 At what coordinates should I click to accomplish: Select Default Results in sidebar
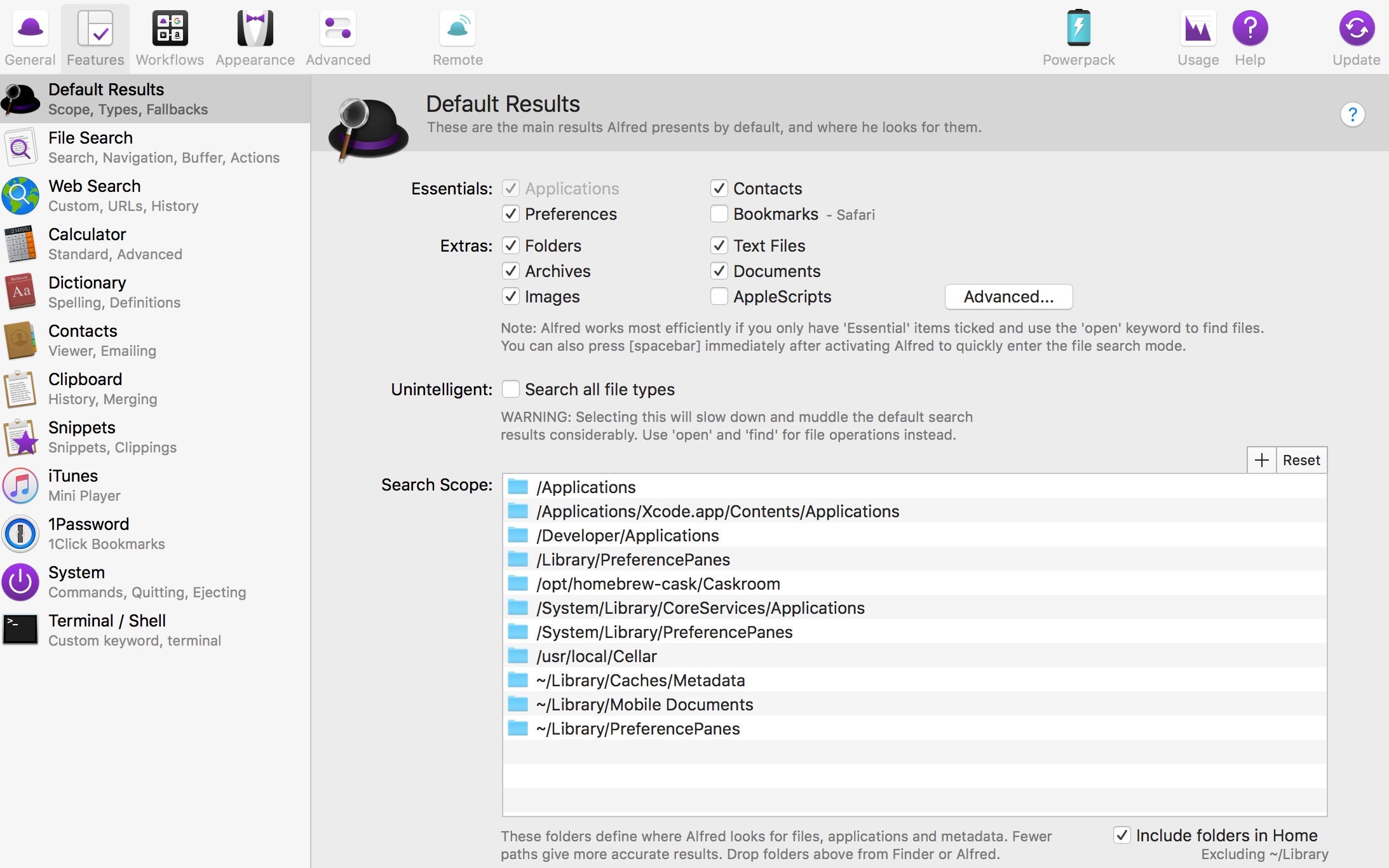(155, 98)
